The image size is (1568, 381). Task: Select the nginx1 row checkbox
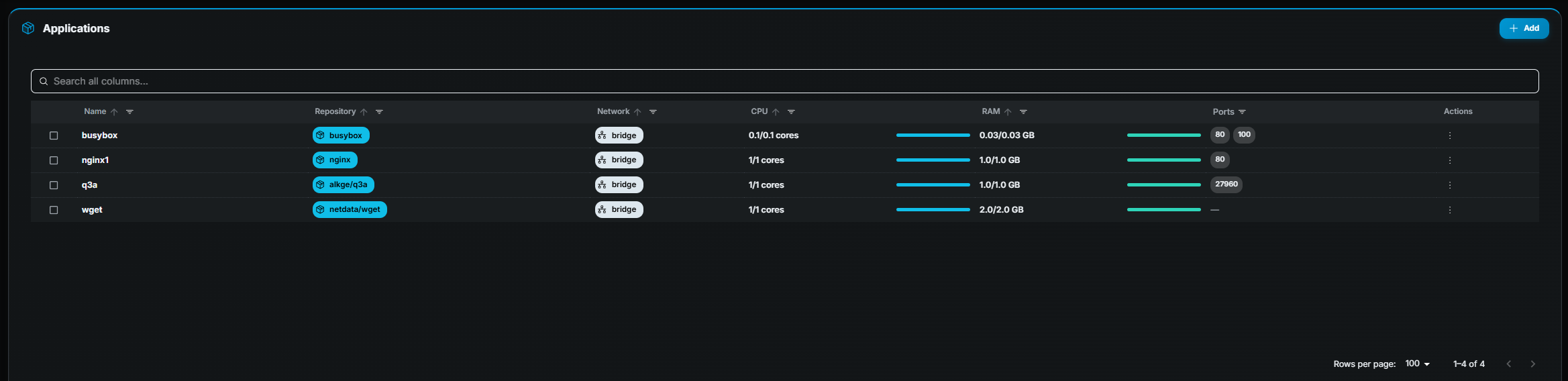point(54,160)
